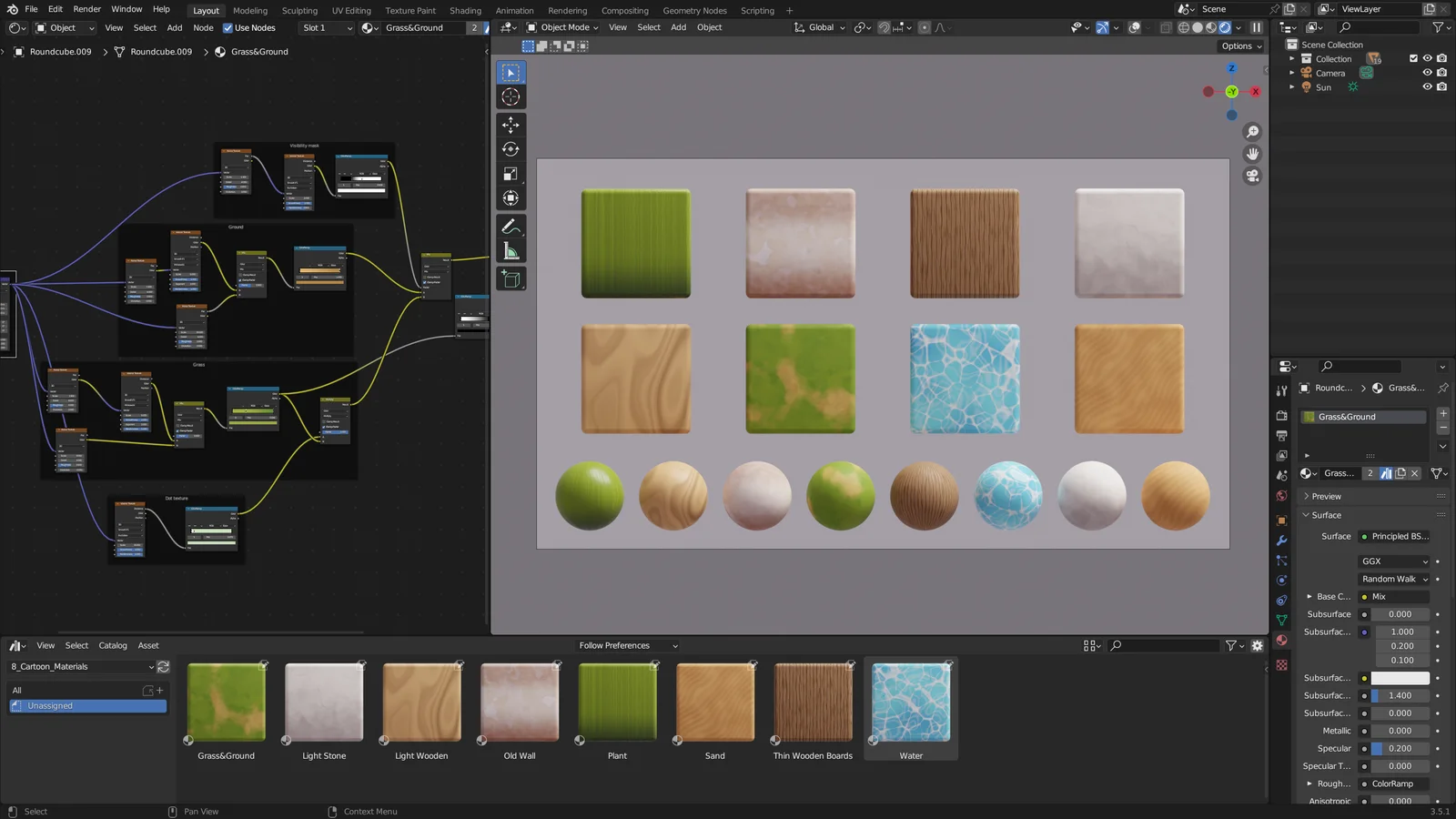Select the Move tool in viewport toolbar
Image resolution: width=1456 pixels, height=819 pixels.
[511, 123]
